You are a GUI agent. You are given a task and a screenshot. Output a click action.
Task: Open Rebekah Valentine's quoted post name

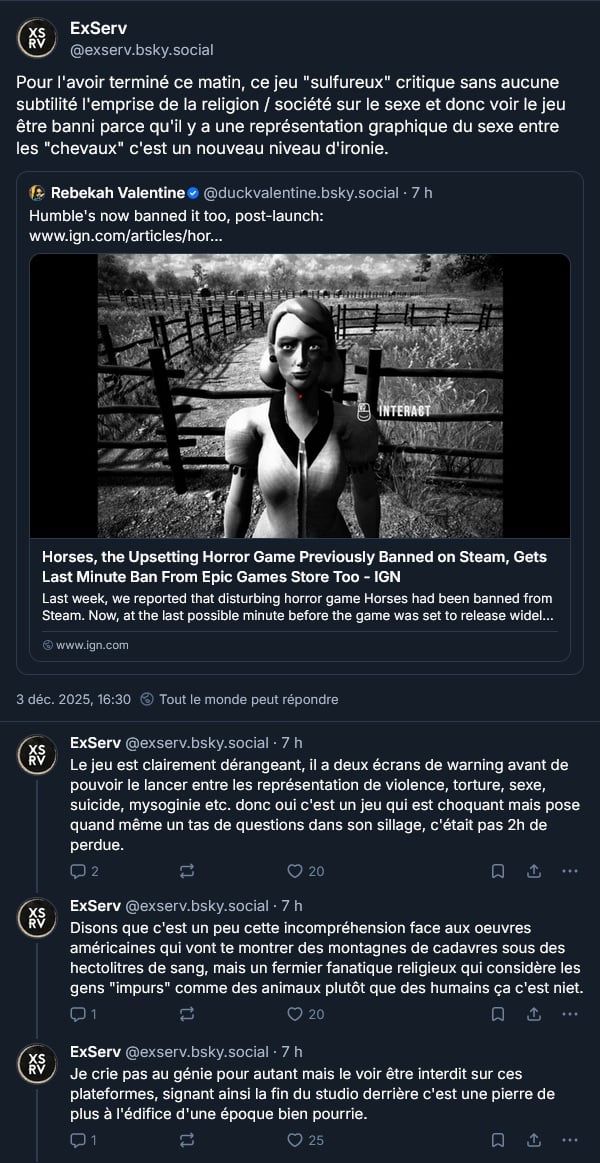tap(118, 194)
